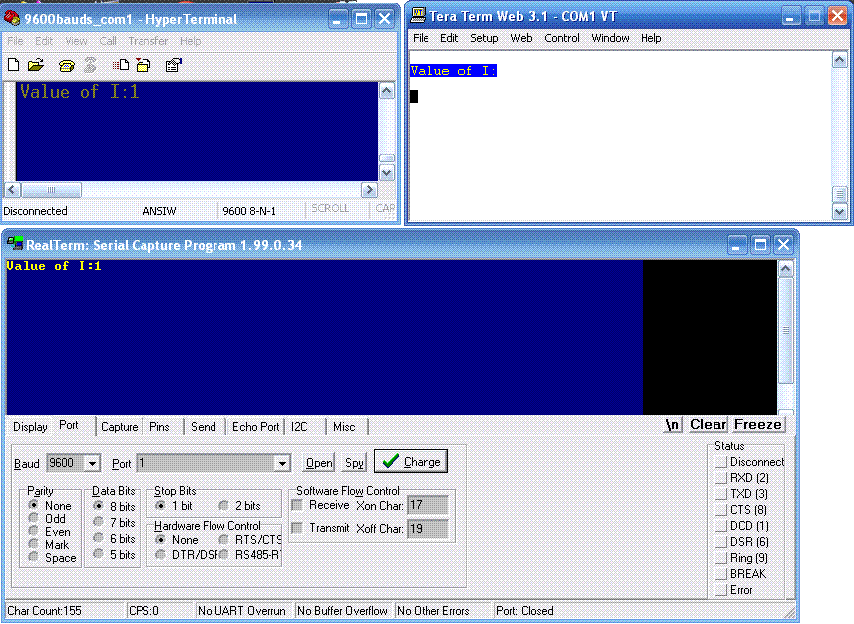This screenshot has height=624, width=854.
Task: Click the Freeze button in RealTerm
Action: pos(758,424)
